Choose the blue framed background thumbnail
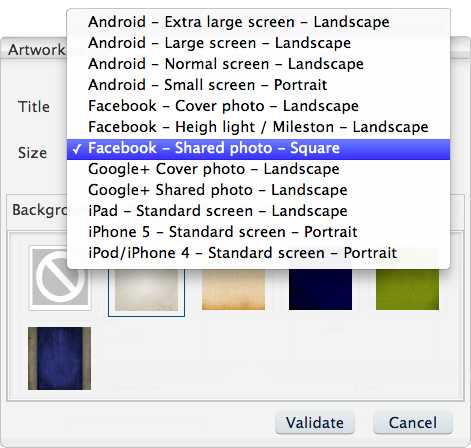This screenshot has height=448, width=471. click(x=59, y=358)
